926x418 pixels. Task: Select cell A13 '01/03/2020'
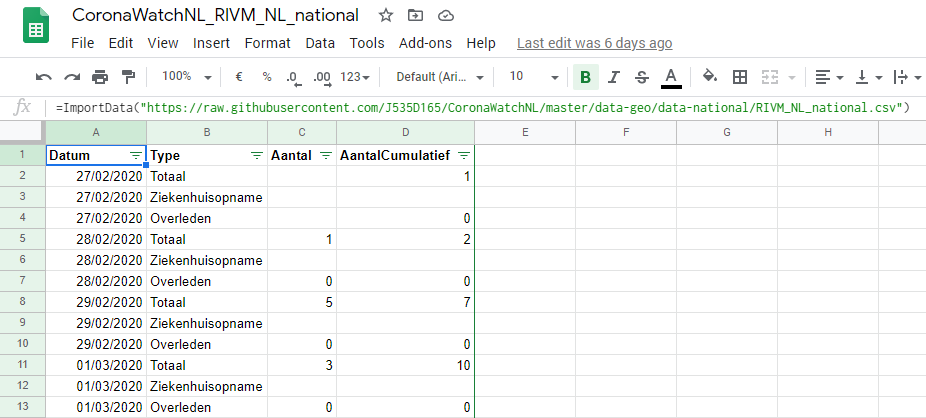click(96, 407)
